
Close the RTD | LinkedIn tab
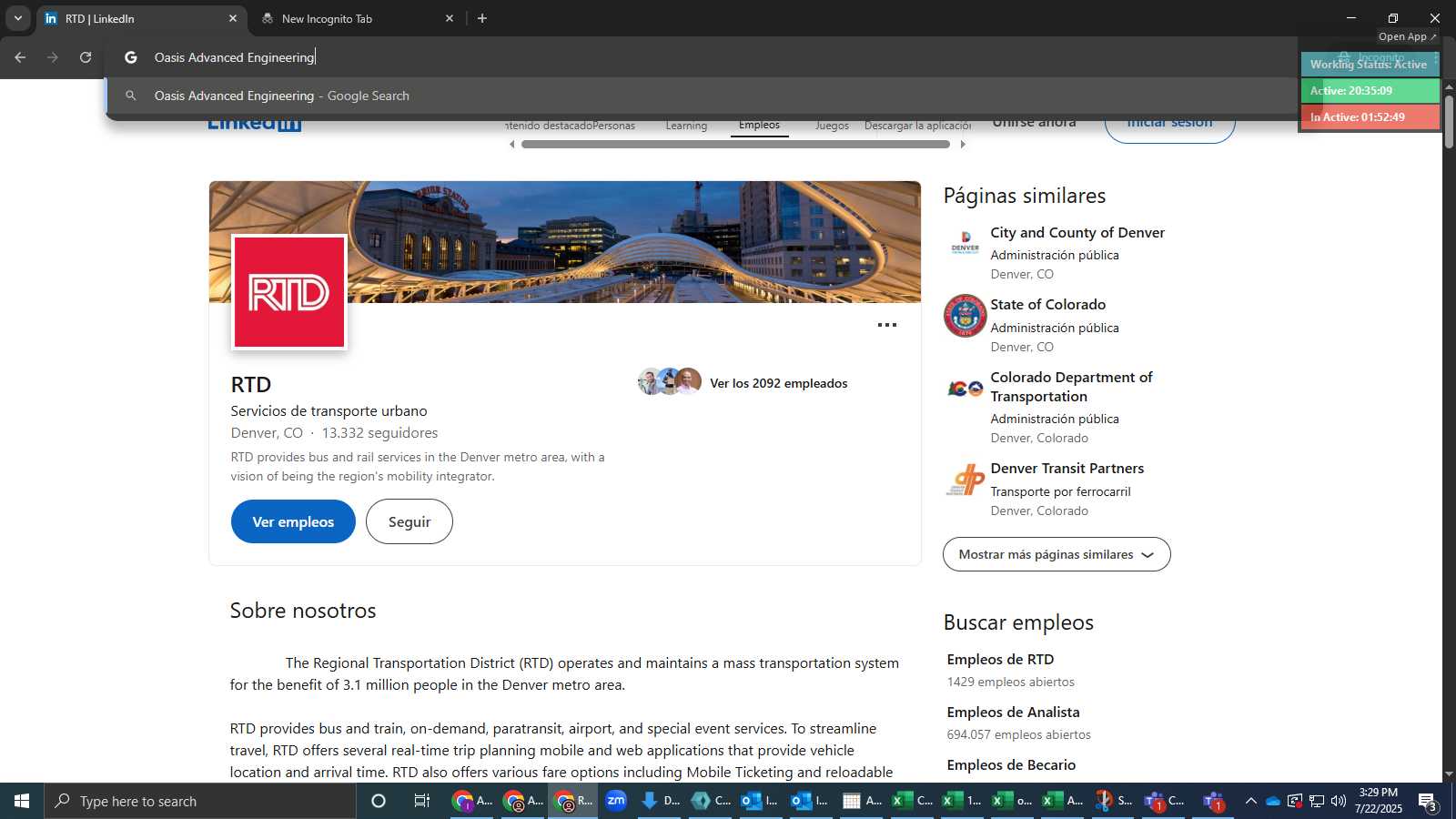pos(232,18)
